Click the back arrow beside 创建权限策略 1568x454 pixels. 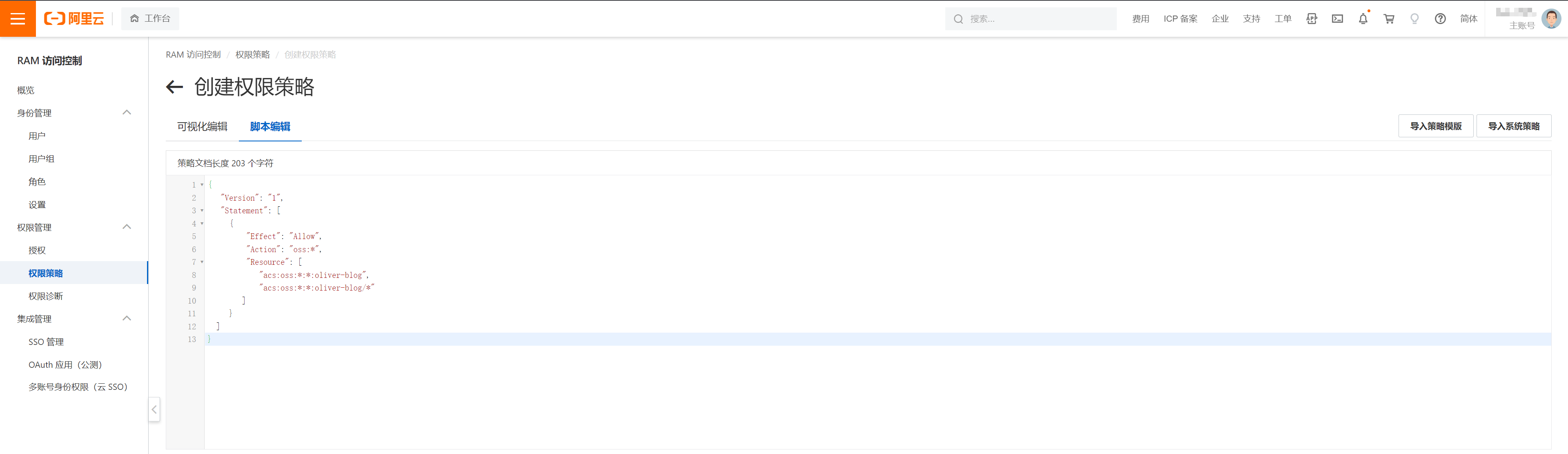(175, 87)
